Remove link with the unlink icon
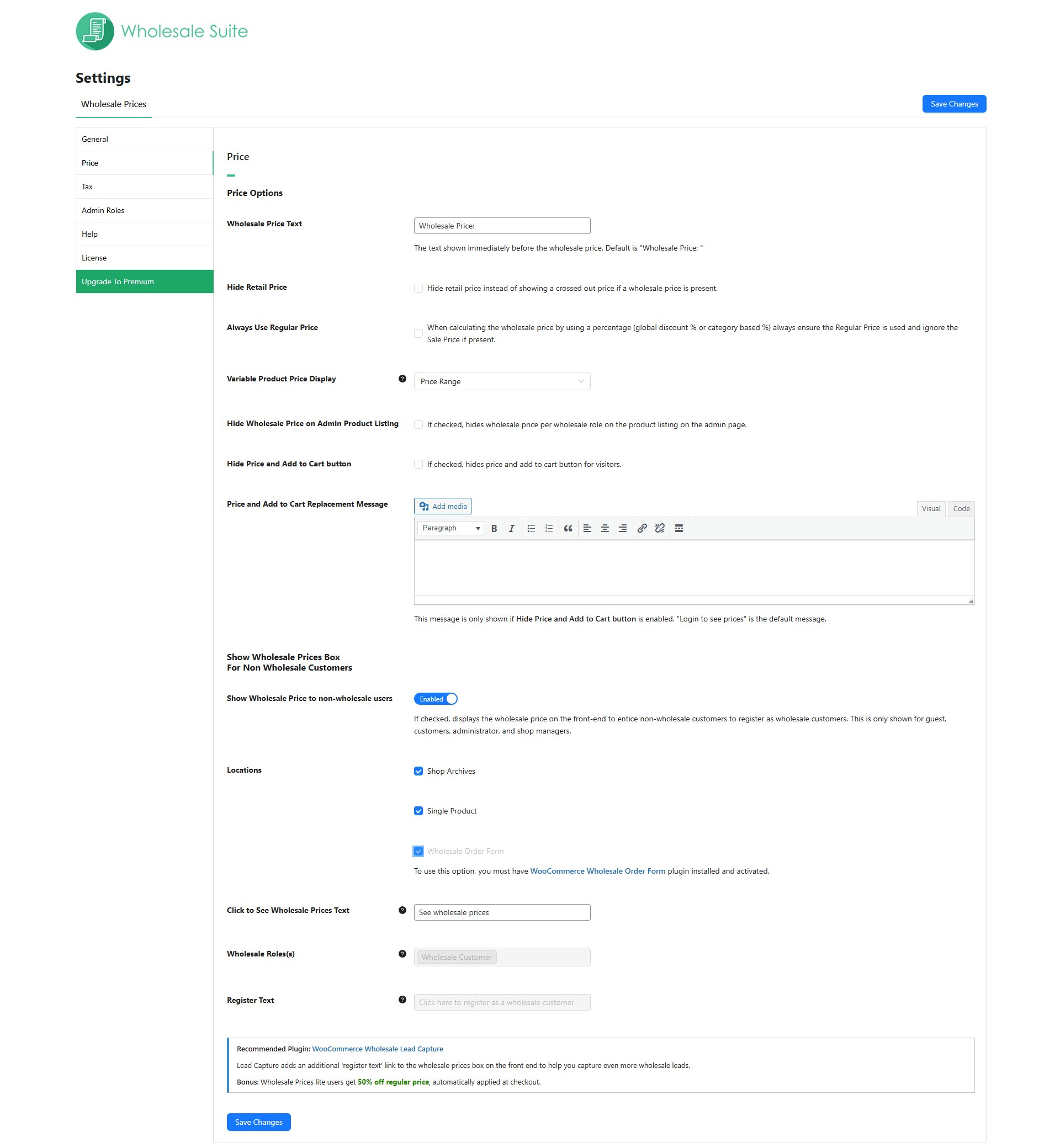This screenshot has height=1148, width=1060. tap(660, 528)
